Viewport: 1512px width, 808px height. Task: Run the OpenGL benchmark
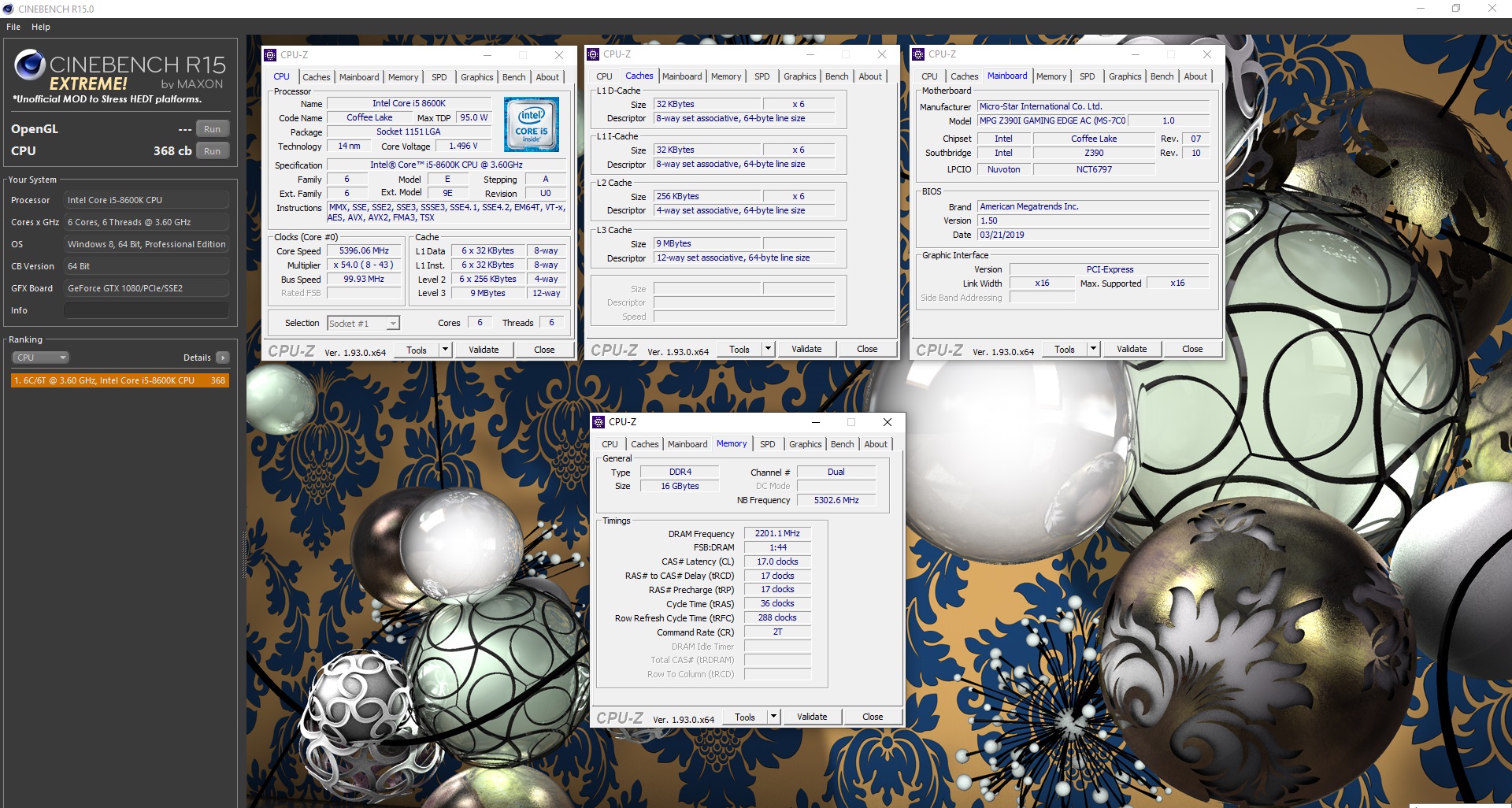(213, 129)
